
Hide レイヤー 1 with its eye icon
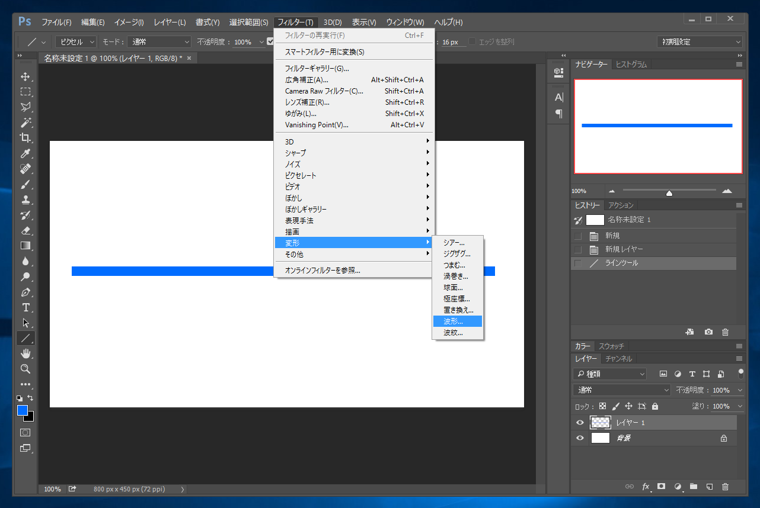pos(580,423)
